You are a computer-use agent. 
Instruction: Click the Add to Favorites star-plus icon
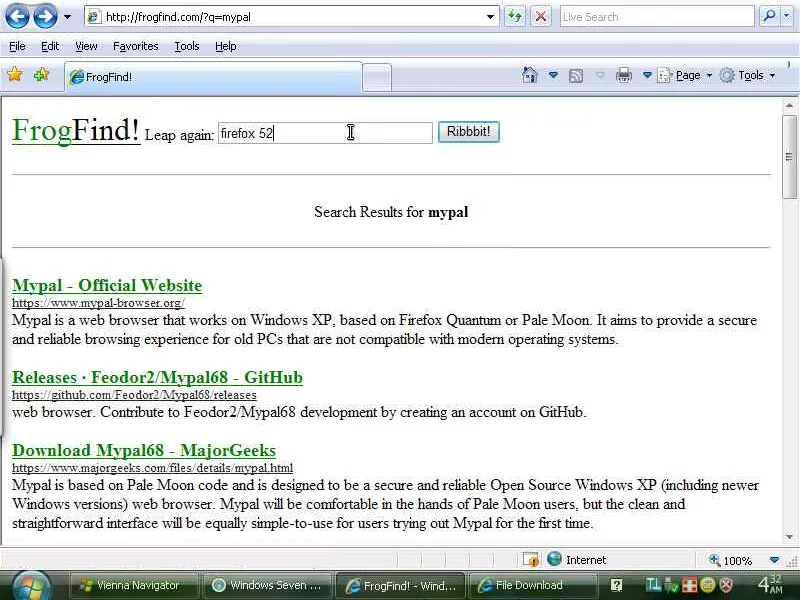tap(41, 75)
